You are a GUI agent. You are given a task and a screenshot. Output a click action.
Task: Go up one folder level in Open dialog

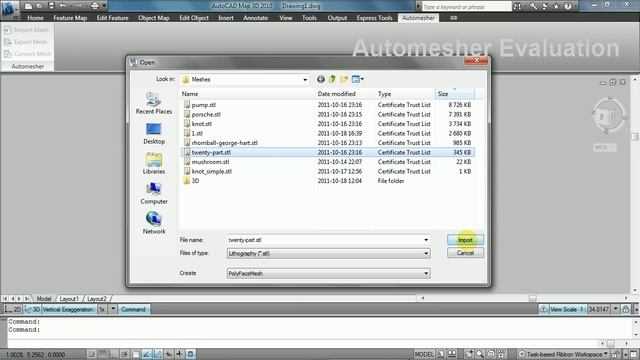pyautogui.click(x=332, y=79)
